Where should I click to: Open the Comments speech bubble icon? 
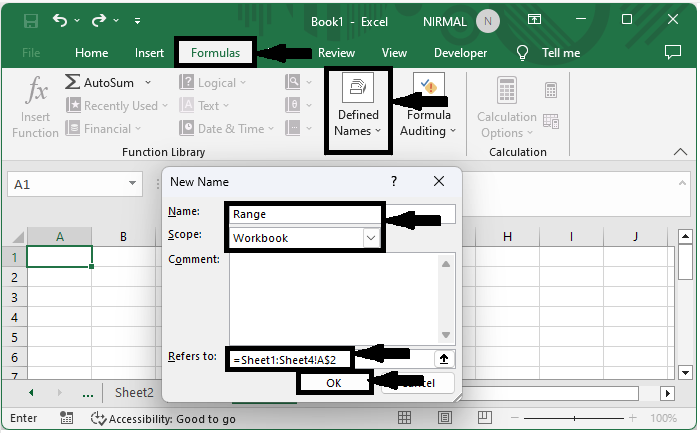[x=672, y=52]
